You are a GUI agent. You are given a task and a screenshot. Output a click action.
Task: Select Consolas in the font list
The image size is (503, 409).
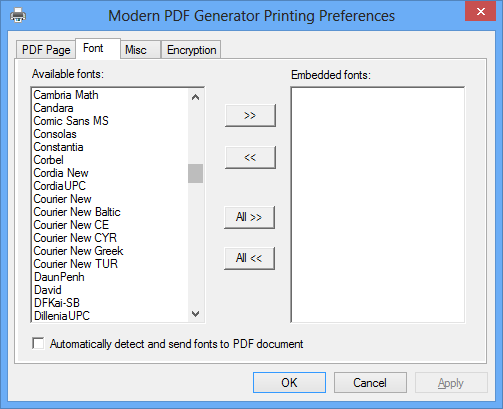(55, 134)
